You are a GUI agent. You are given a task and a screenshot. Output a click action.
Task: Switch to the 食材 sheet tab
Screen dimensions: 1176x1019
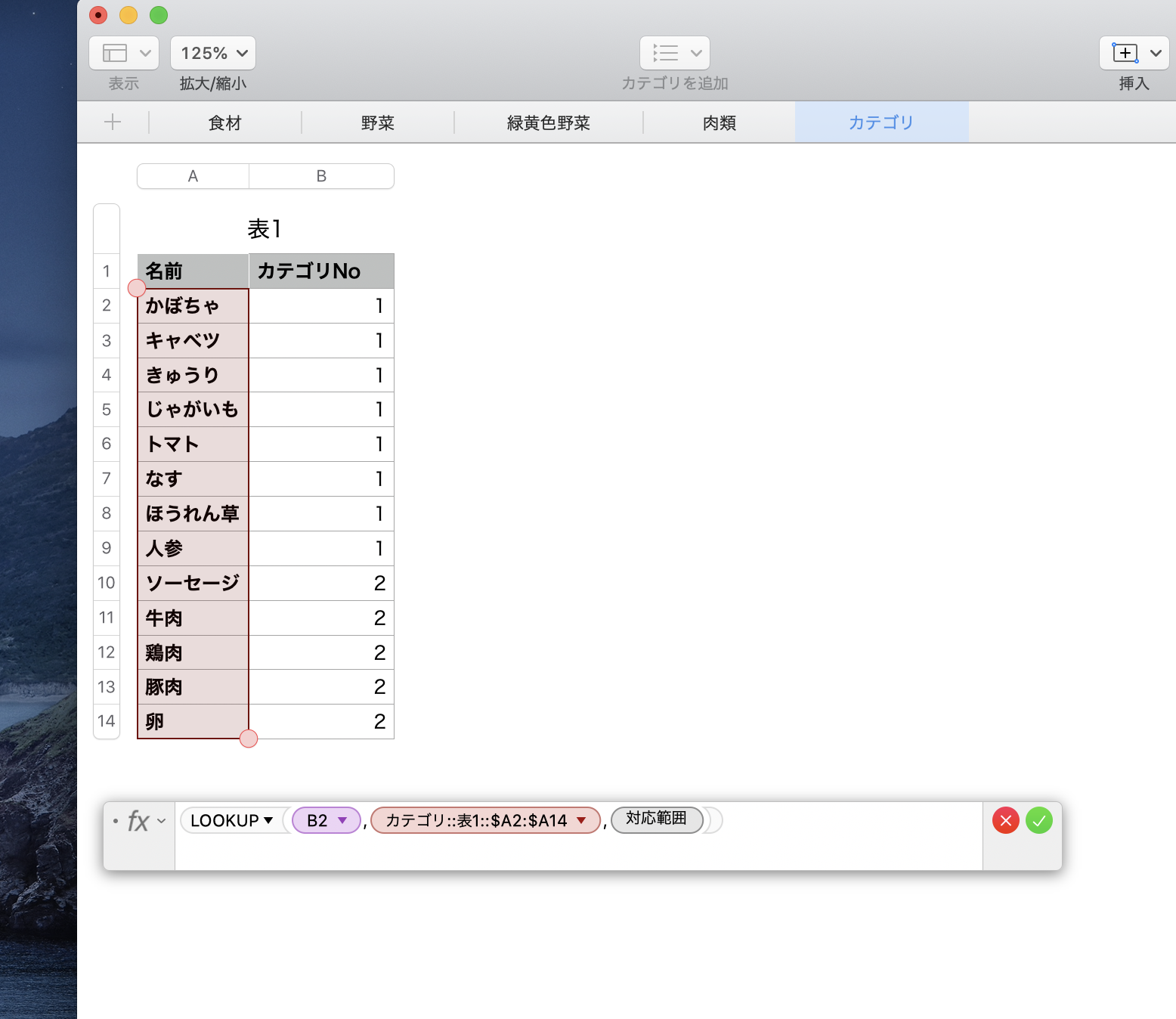tap(225, 122)
